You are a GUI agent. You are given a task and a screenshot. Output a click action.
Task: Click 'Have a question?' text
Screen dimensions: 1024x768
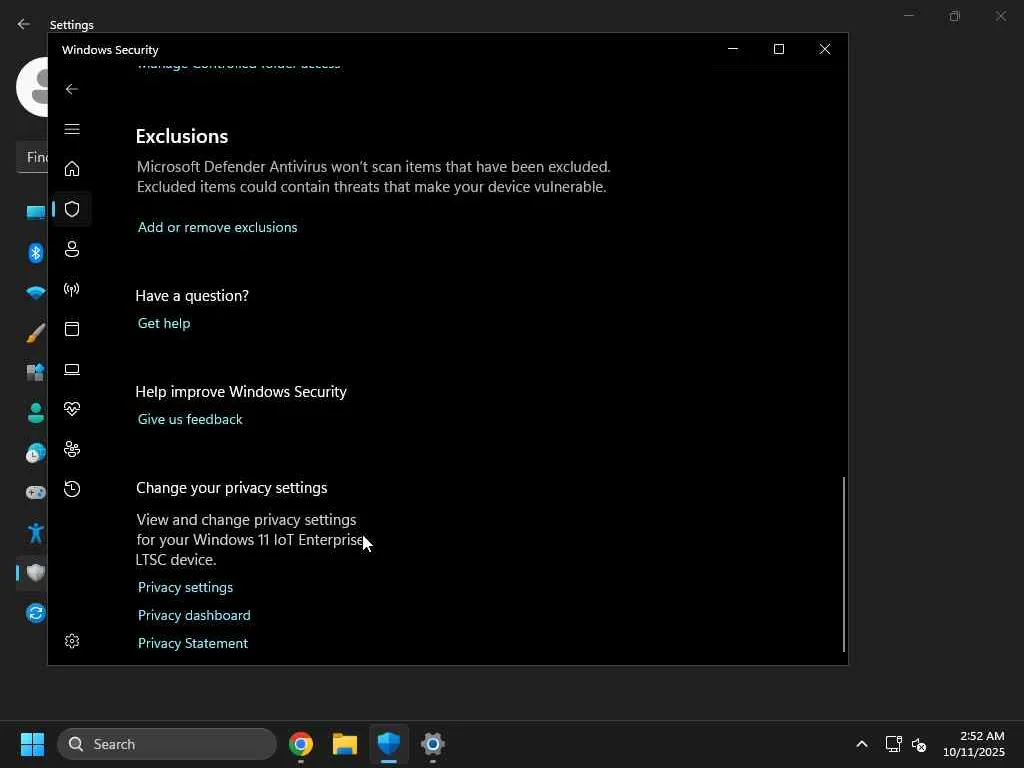192,296
